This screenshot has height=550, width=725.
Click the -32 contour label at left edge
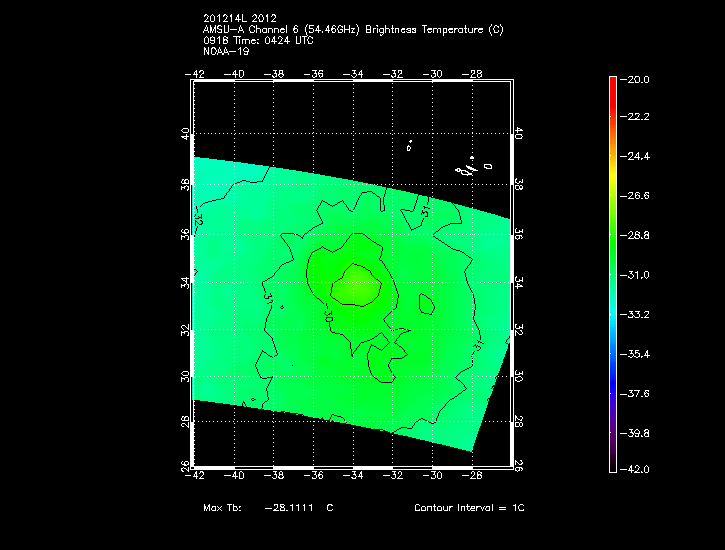[x=199, y=219]
